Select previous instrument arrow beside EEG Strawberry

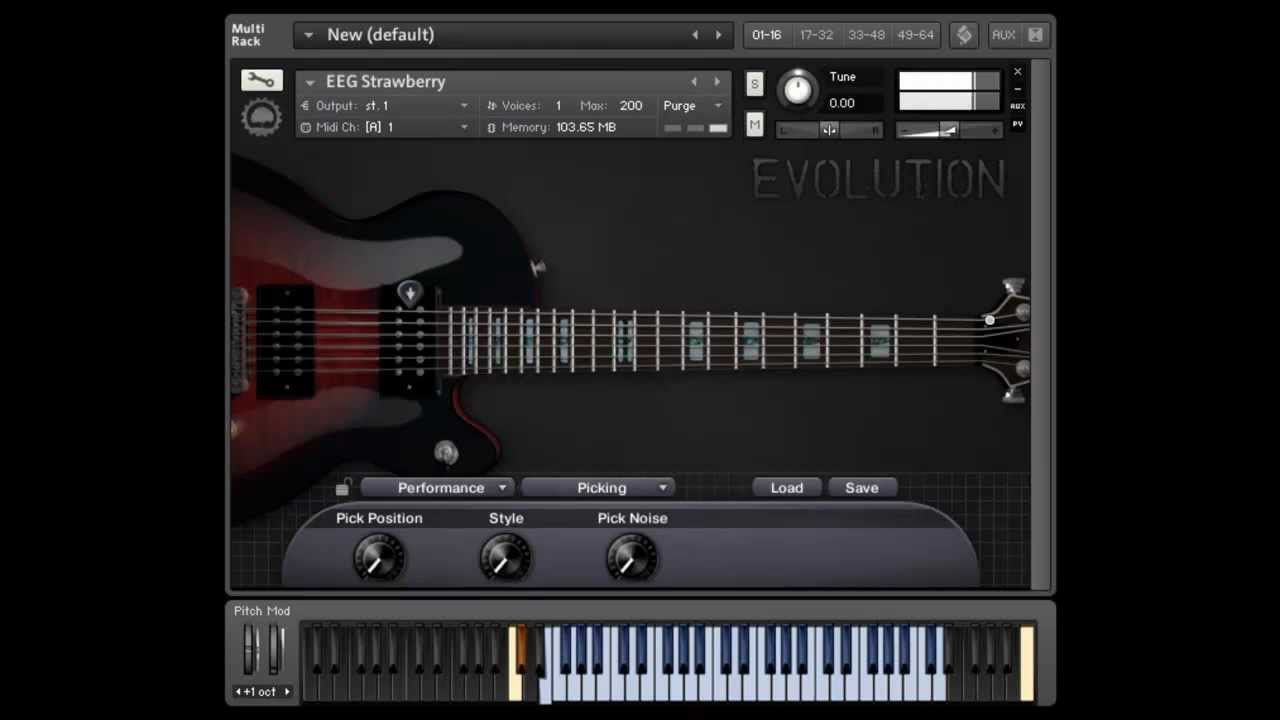[694, 81]
